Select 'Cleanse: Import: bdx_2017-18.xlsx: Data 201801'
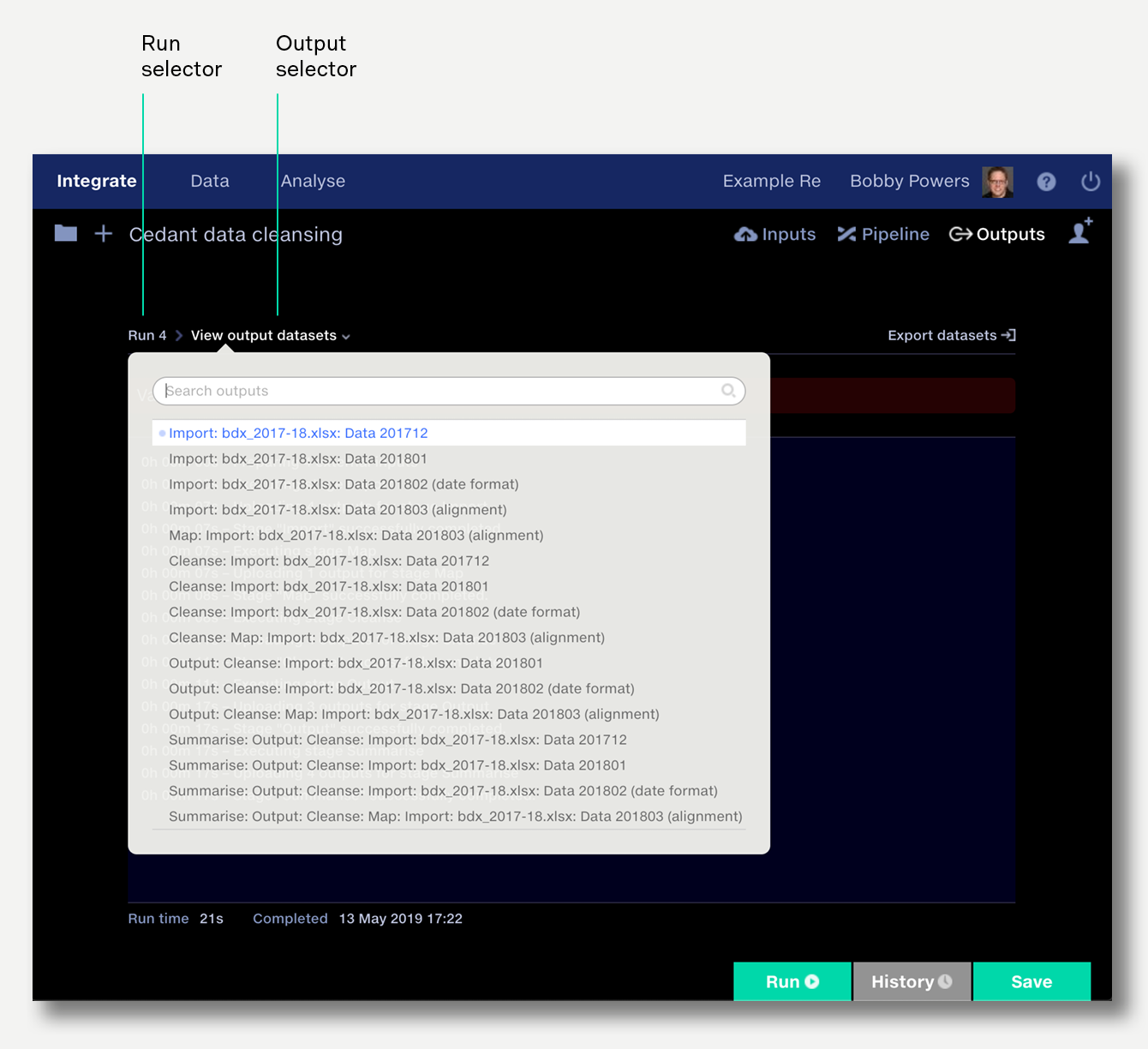The image size is (1148, 1049). pos(449,586)
